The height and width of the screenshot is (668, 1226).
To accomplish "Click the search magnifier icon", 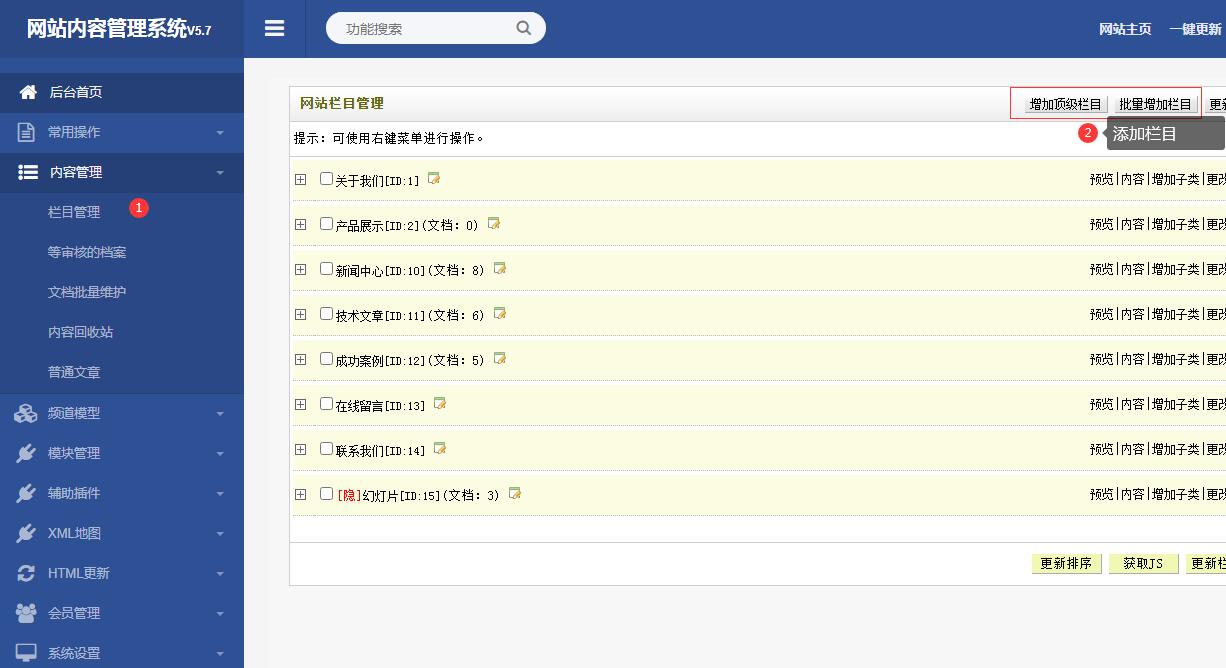I will click(523, 28).
